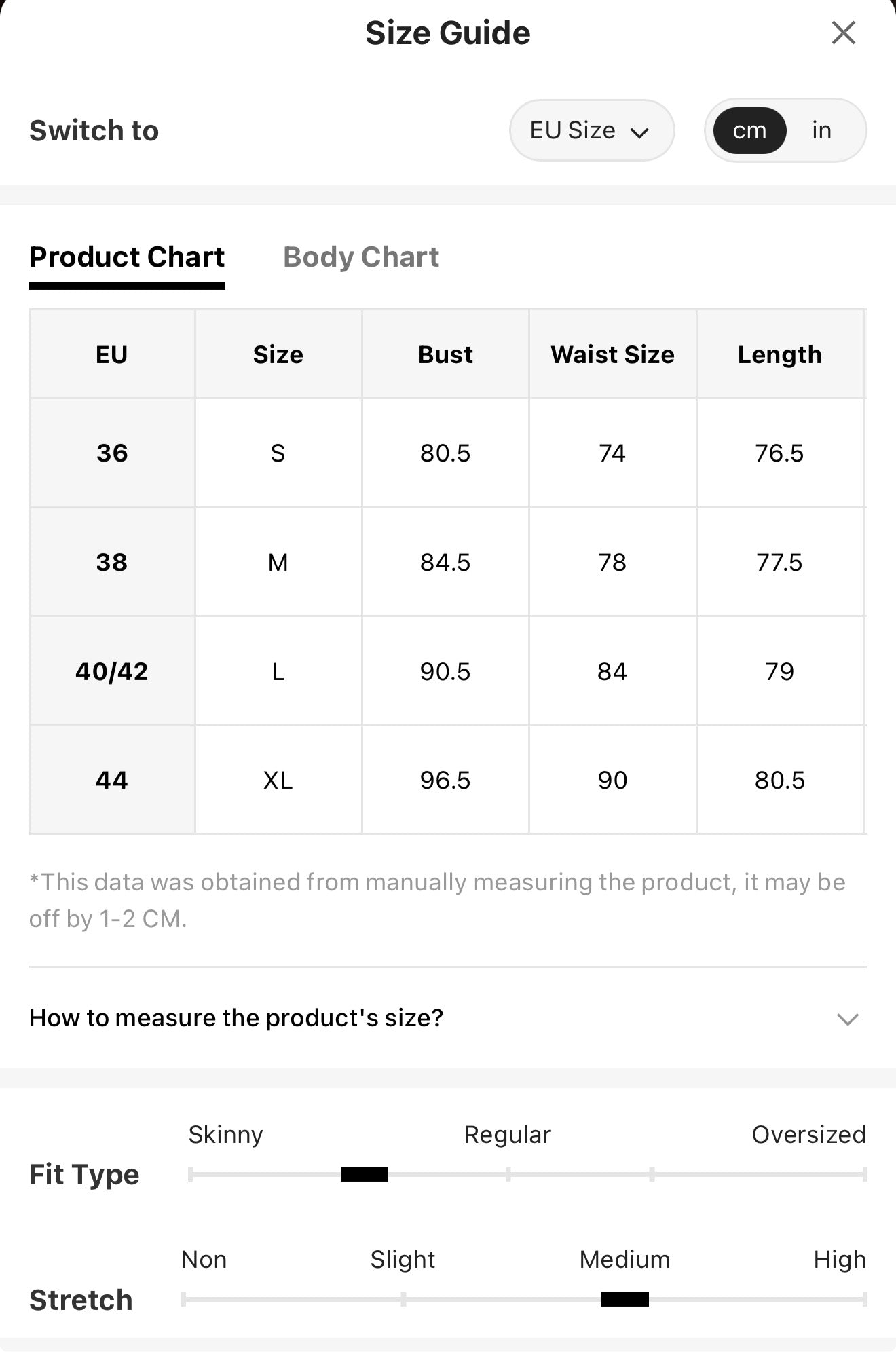Click the chevron beside the measure question
Image resolution: width=896 pixels, height=1352 pixels.
point(848,1019)
